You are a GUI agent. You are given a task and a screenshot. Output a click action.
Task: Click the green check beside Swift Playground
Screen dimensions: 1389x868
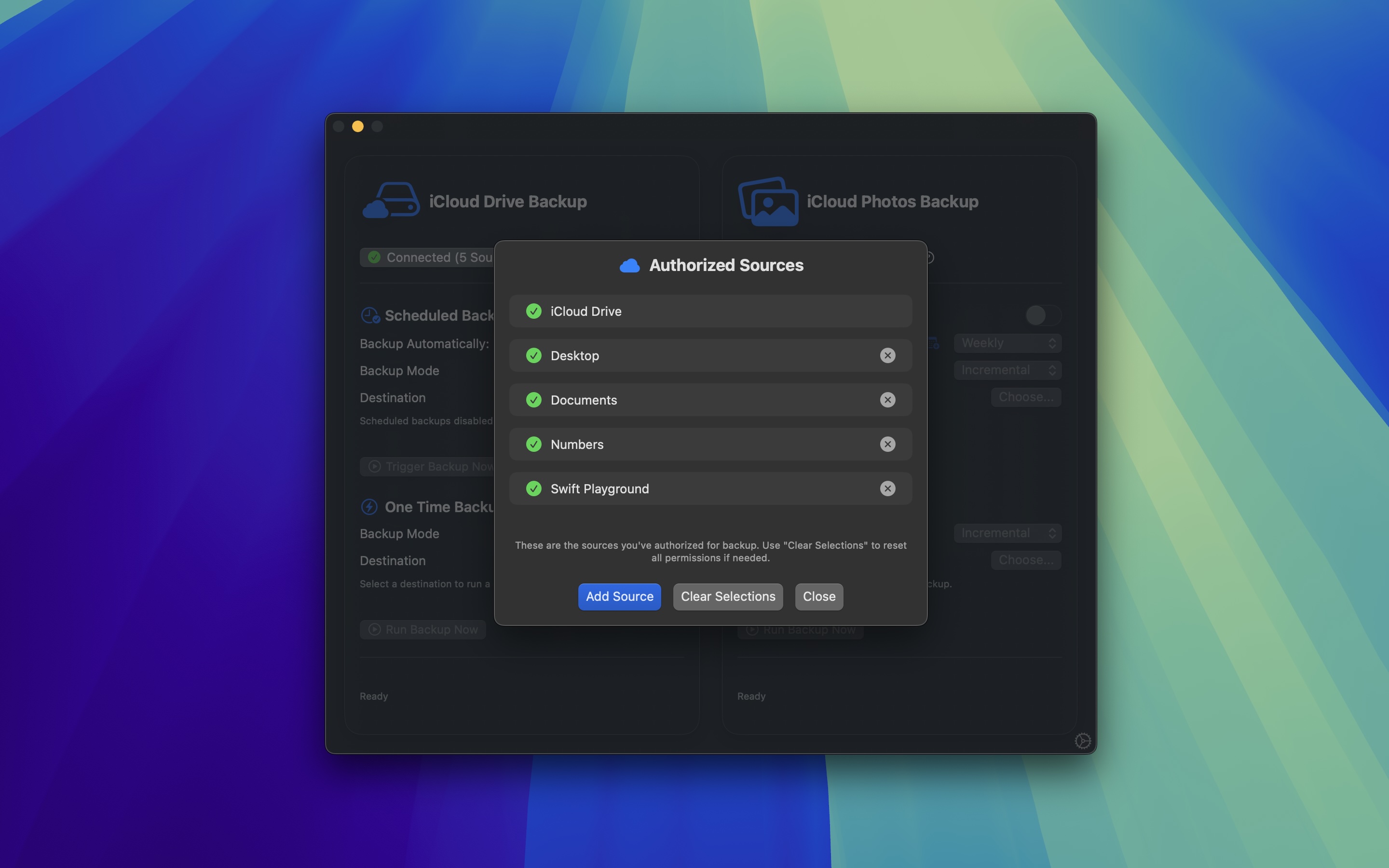(x=534, y=488)
